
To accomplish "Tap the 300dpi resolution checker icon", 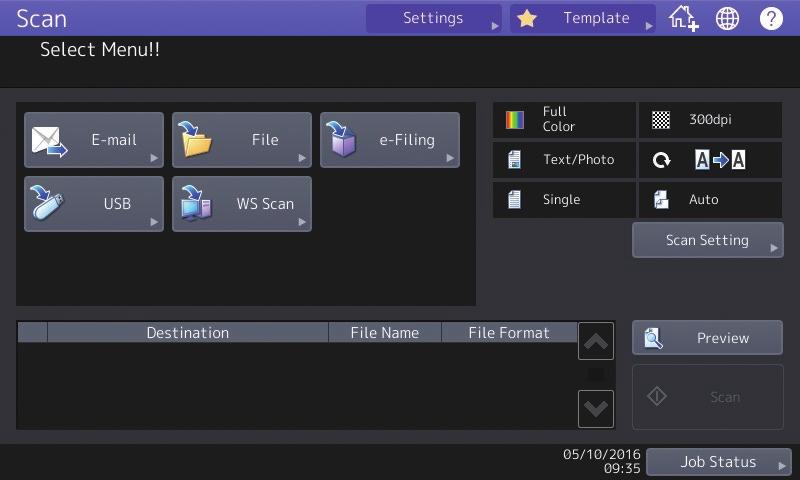I will (x=661, y=120).
